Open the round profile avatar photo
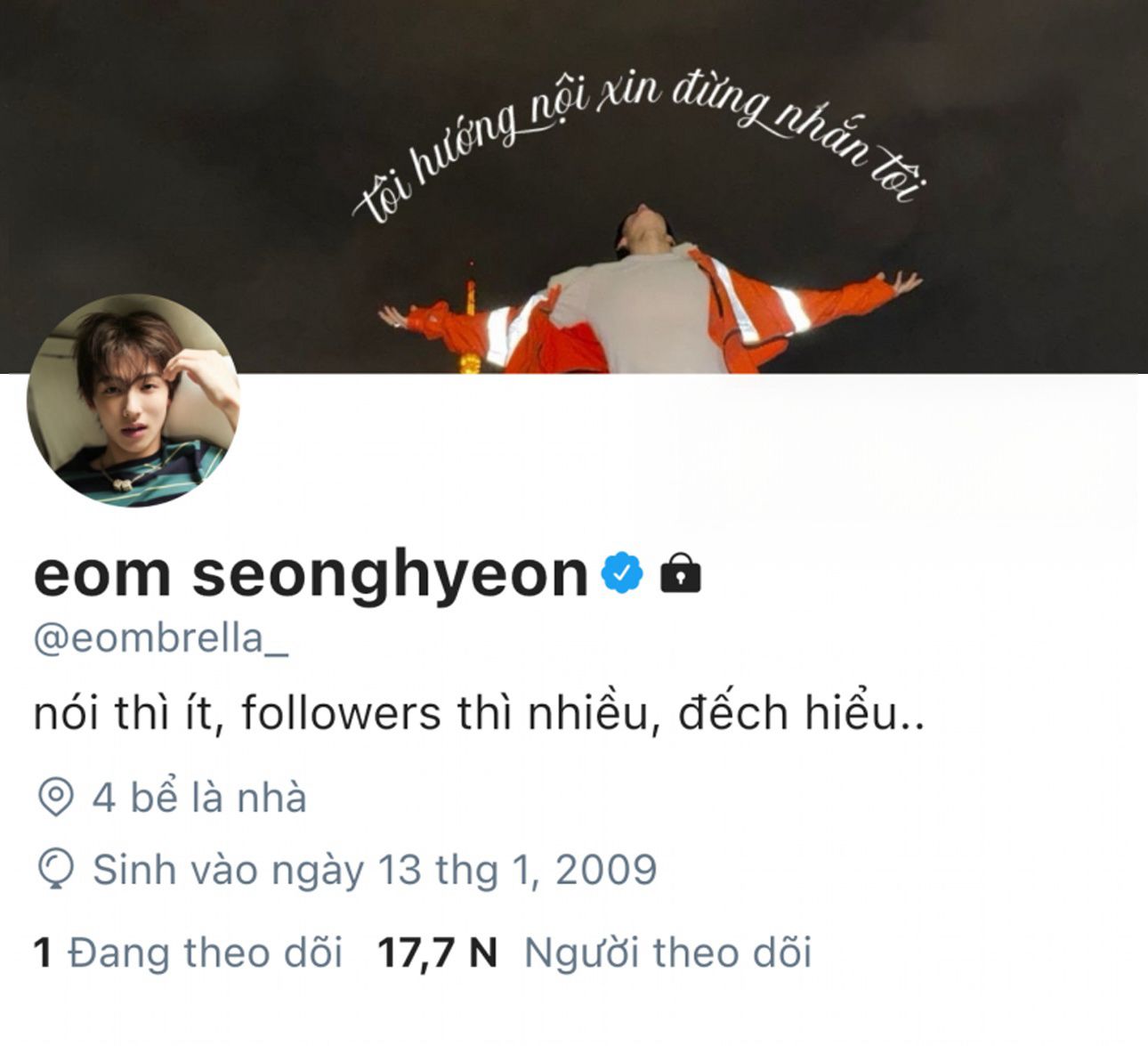The width and height of the screenshot is (1148, 1046). click(133, 401)
